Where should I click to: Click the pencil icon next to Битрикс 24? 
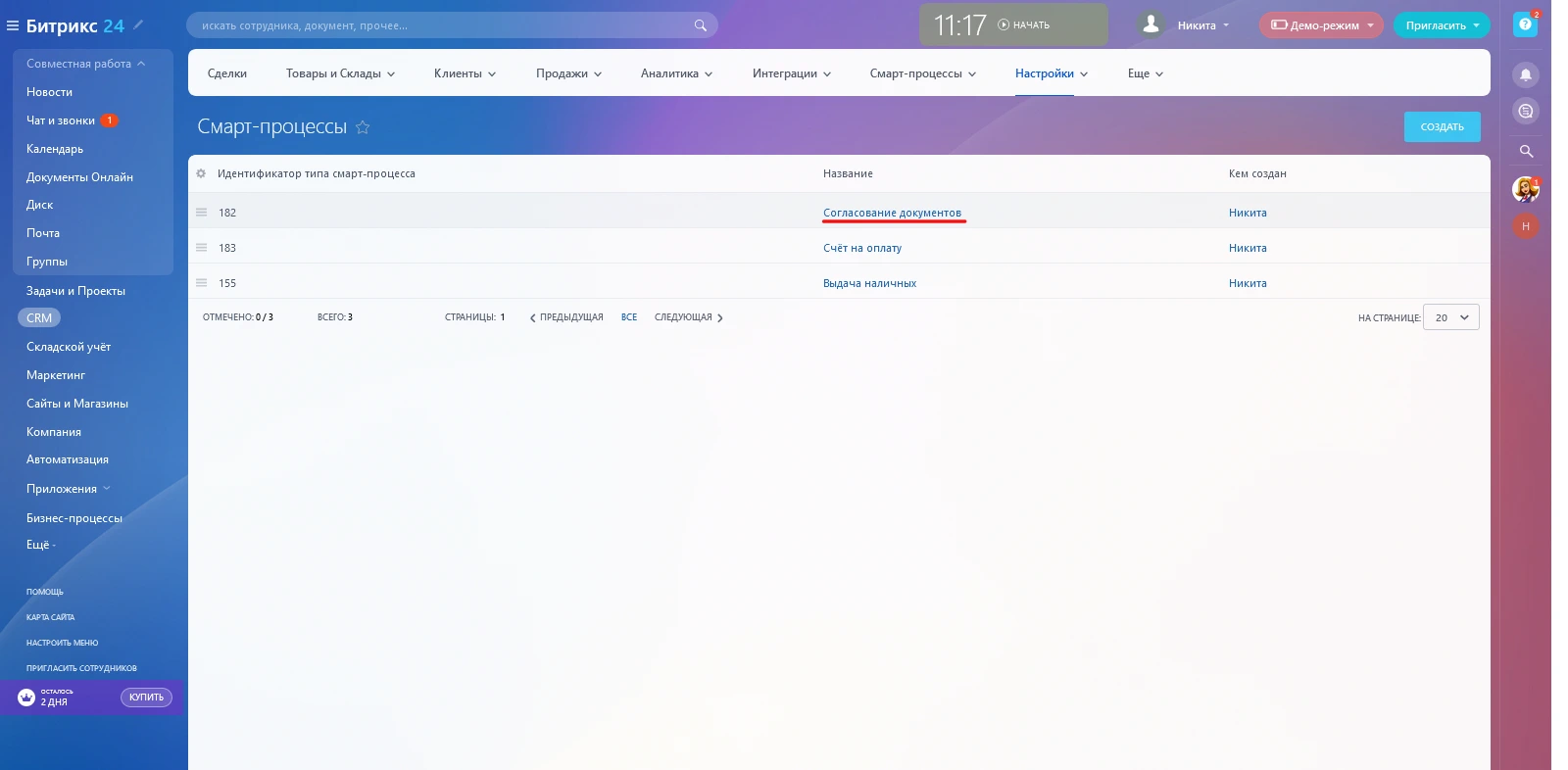click(138, 24)
